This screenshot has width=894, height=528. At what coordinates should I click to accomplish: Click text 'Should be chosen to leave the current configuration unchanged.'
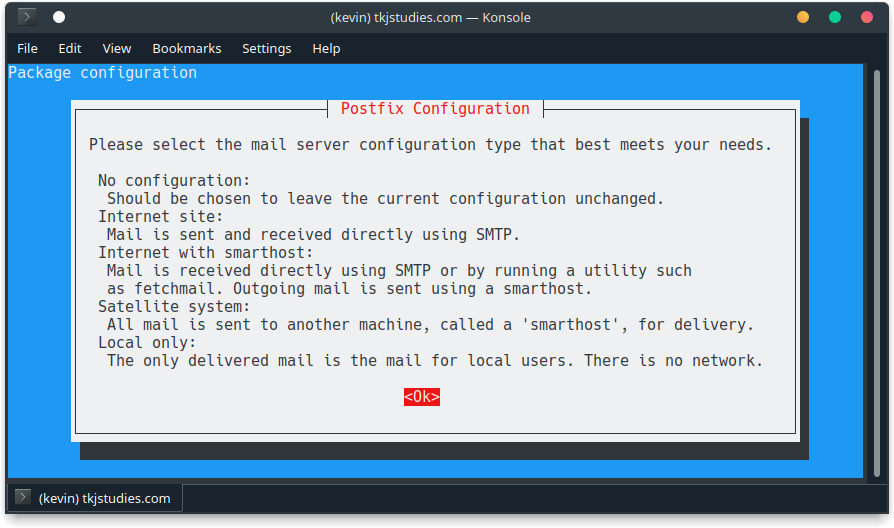click(x=386, y=198)
